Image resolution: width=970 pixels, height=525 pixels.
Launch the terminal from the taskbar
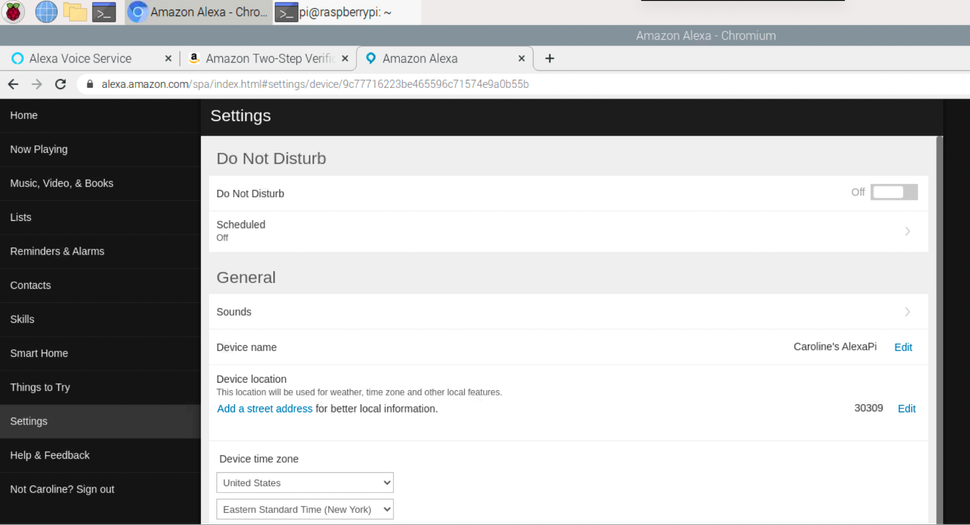click(104, 12)
